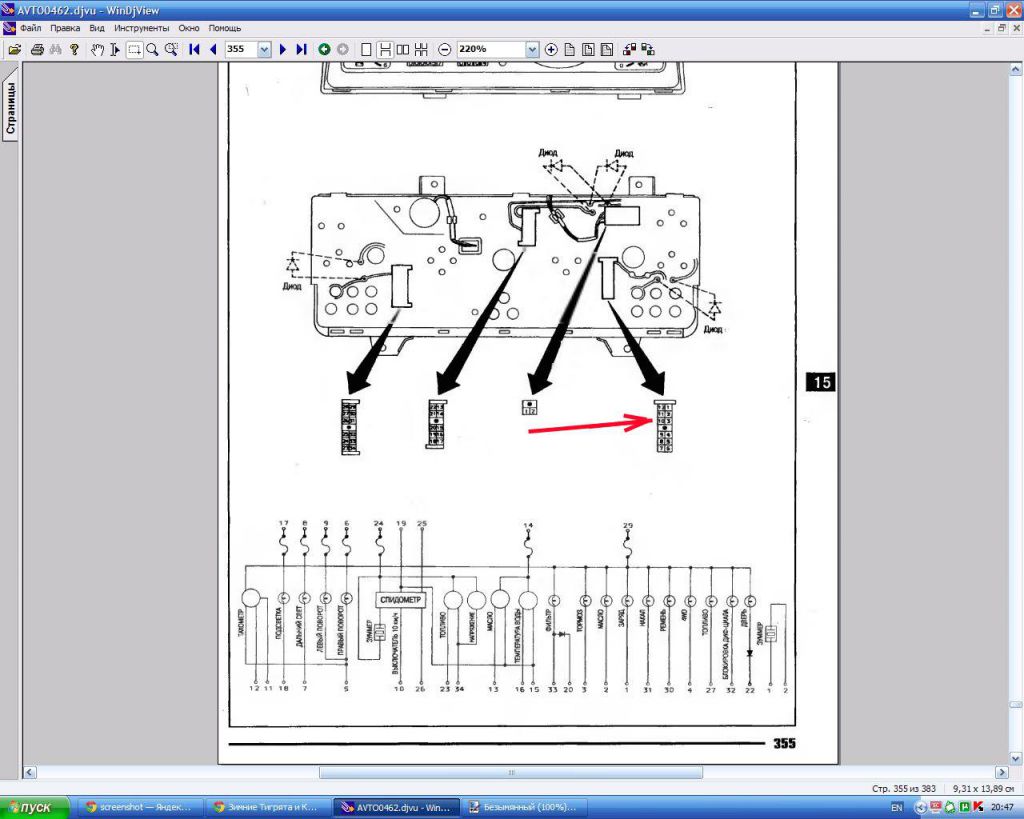Click the Print icon in toolbar

[37, 49]
